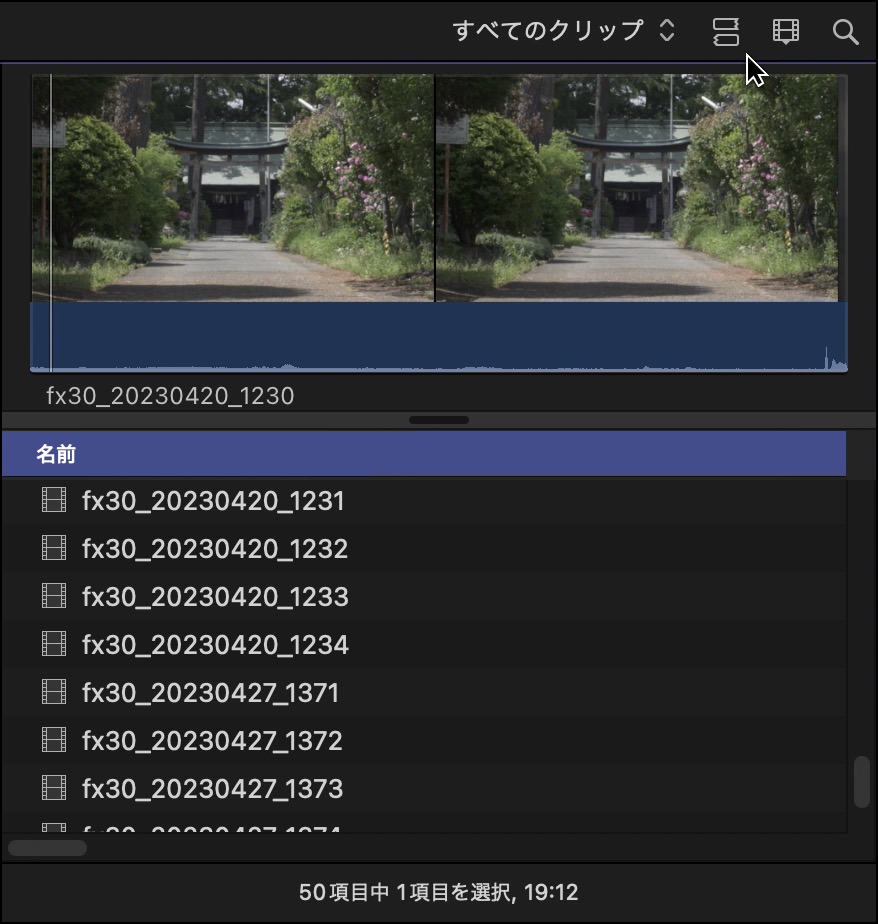Image resolution: width=878 pixels, height=924 pixels.
Task: Click the horizontal scrollbar thumb at bottom
Action: click(47, 848)
